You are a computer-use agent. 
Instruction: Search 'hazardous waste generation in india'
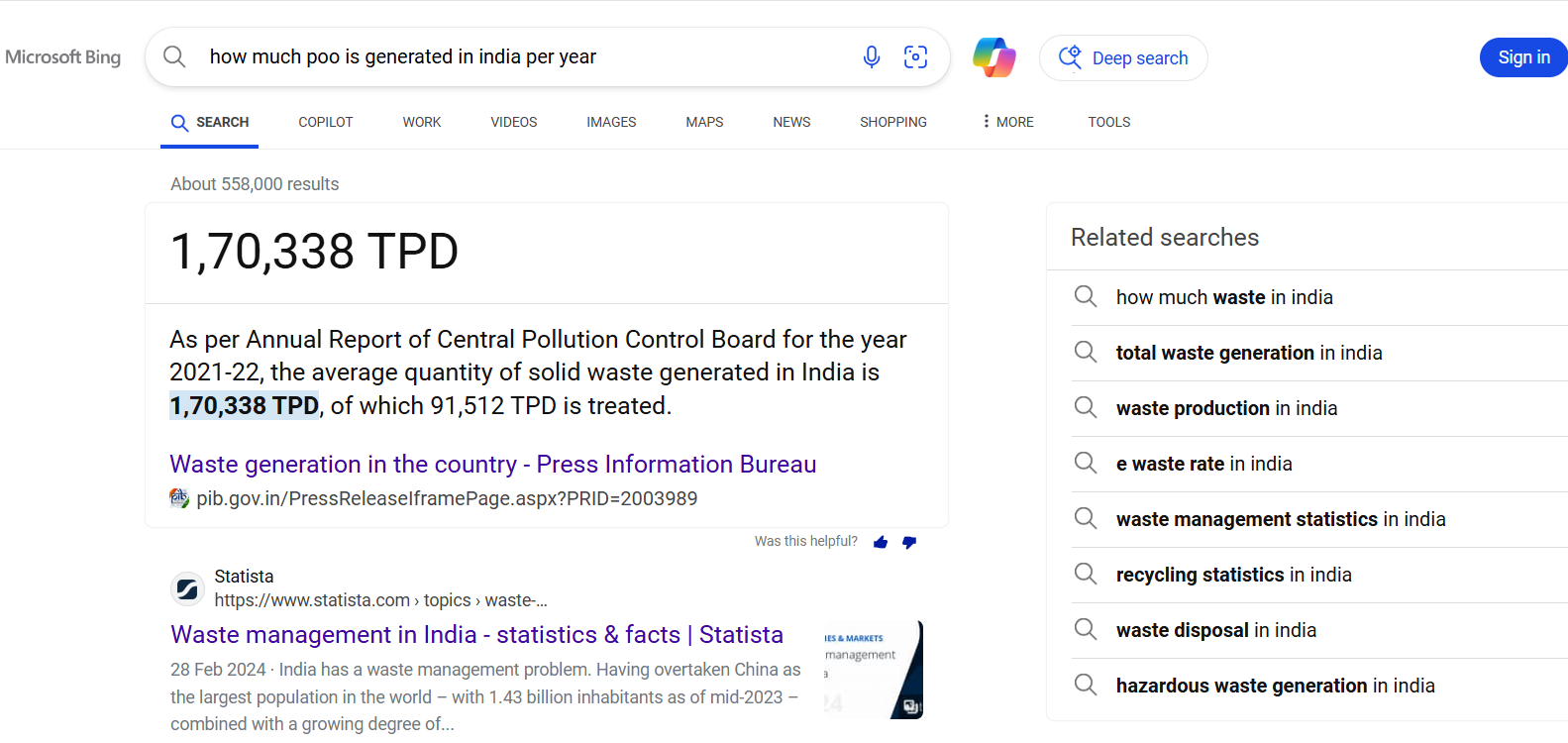point(1275,686)
